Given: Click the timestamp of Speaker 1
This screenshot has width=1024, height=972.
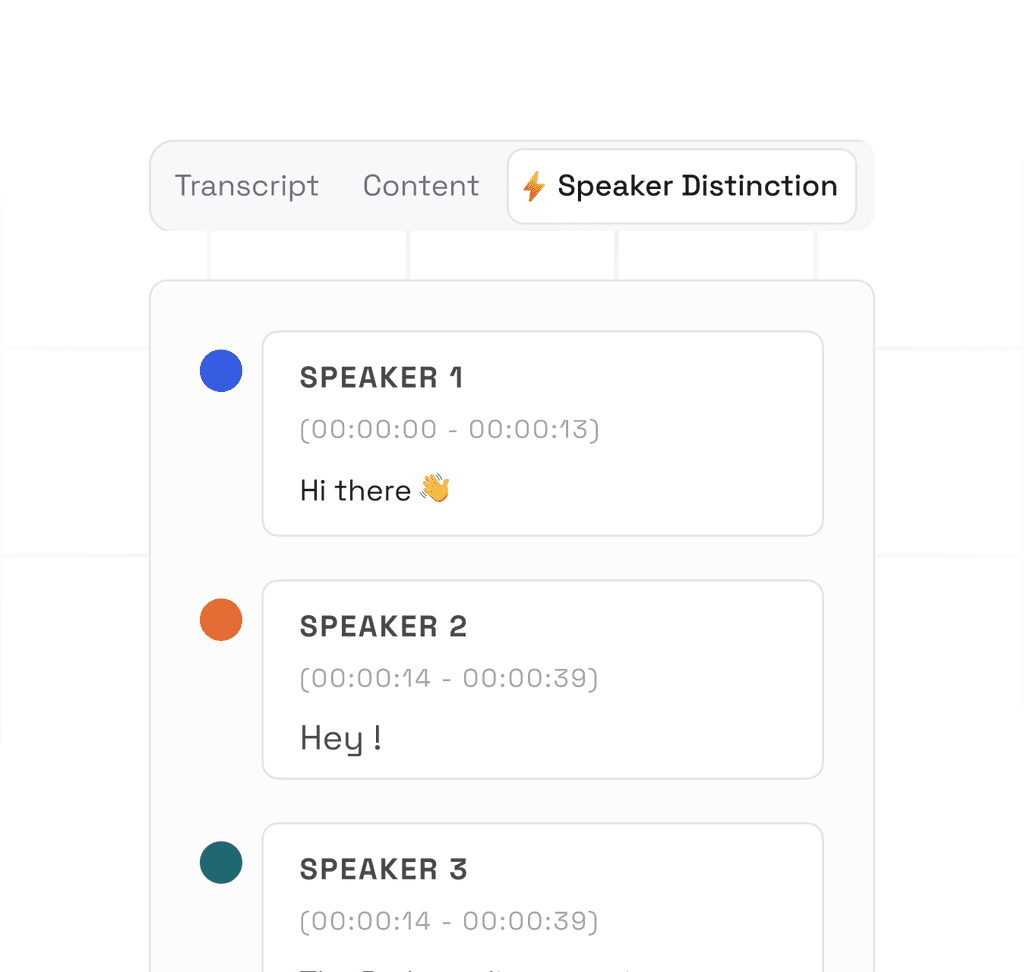Looking at the screenshot, I should (x=449, y=428).
